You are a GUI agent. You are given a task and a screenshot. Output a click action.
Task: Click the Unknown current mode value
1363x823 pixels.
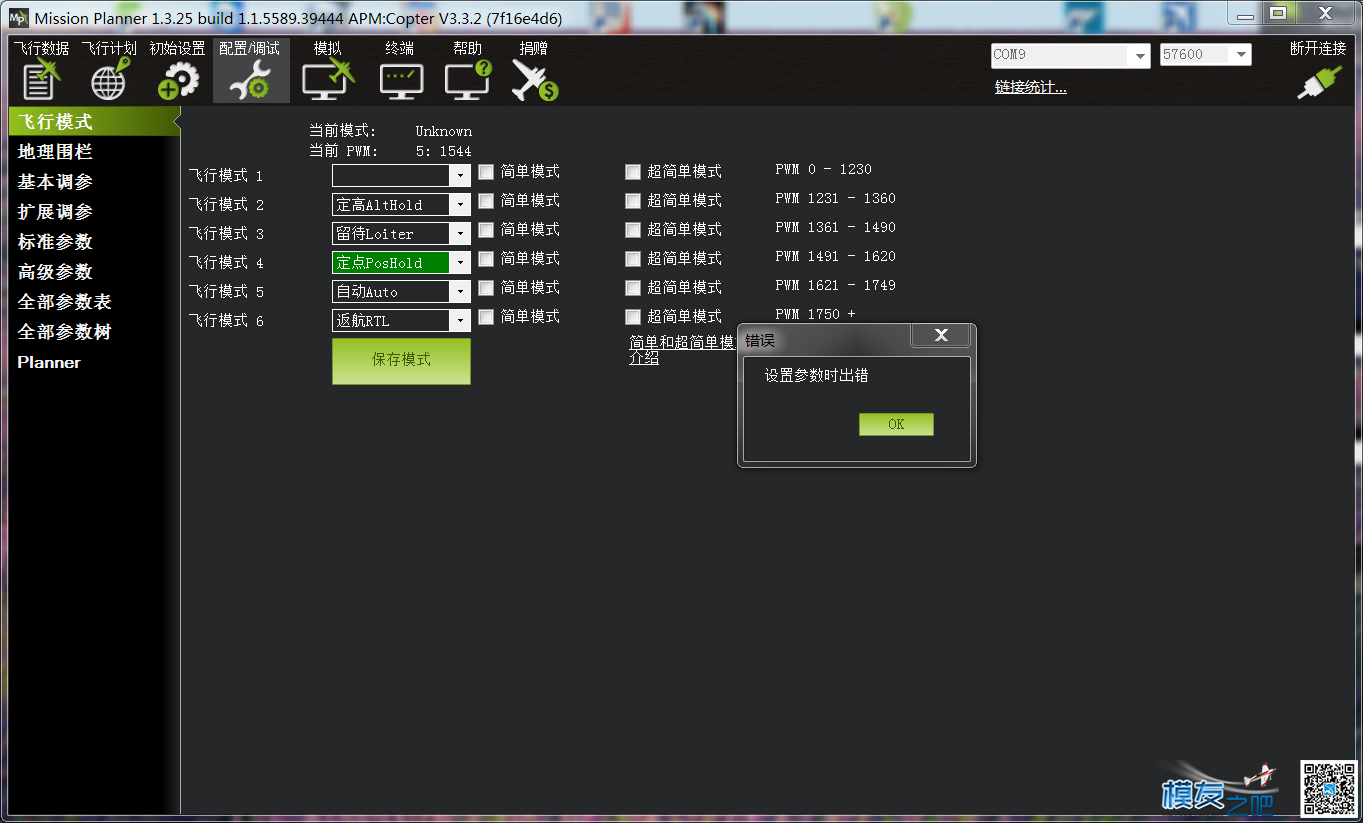pos(444,131)
